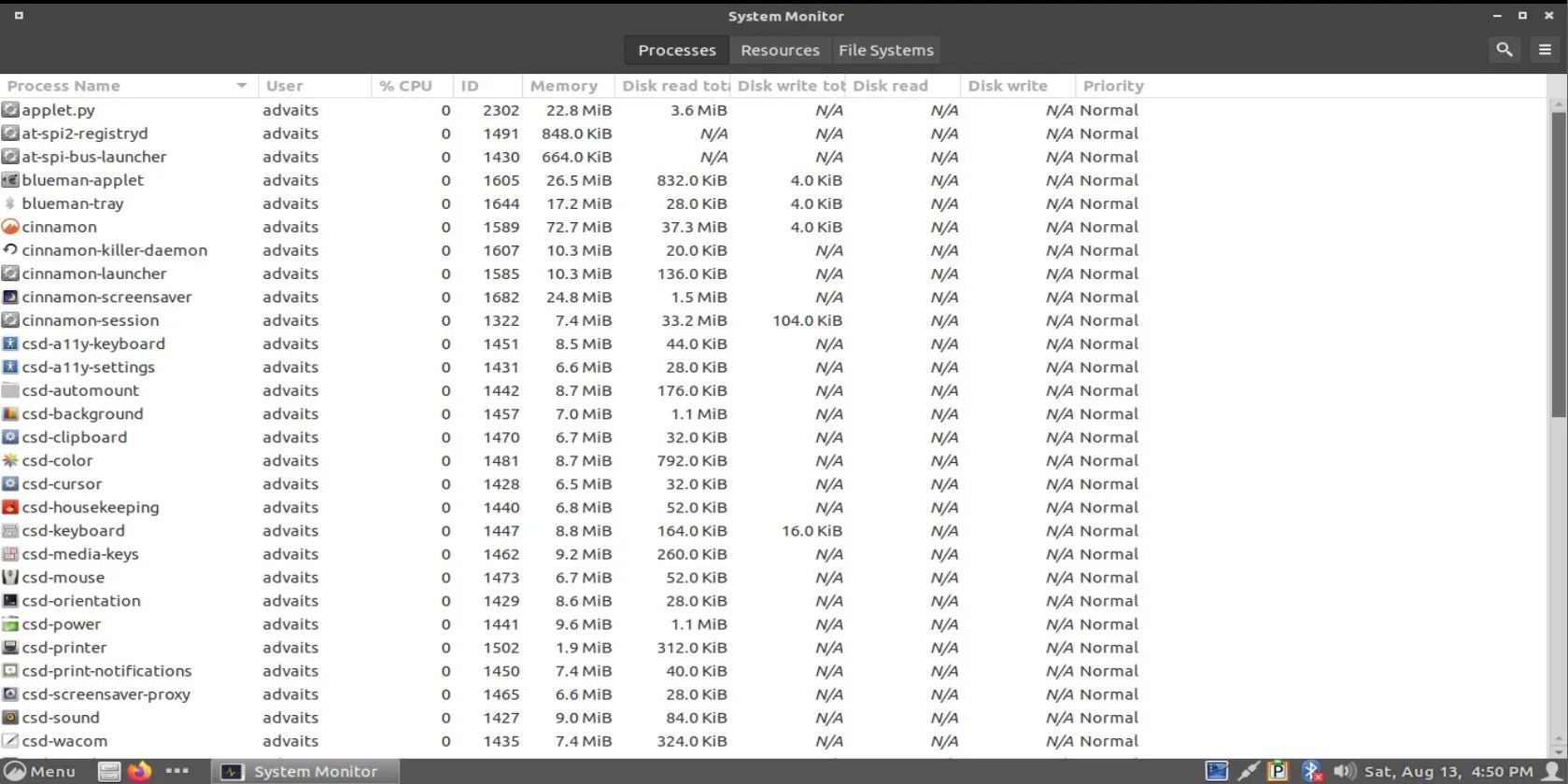Click the blueman-applet process icon

point(10,180)
